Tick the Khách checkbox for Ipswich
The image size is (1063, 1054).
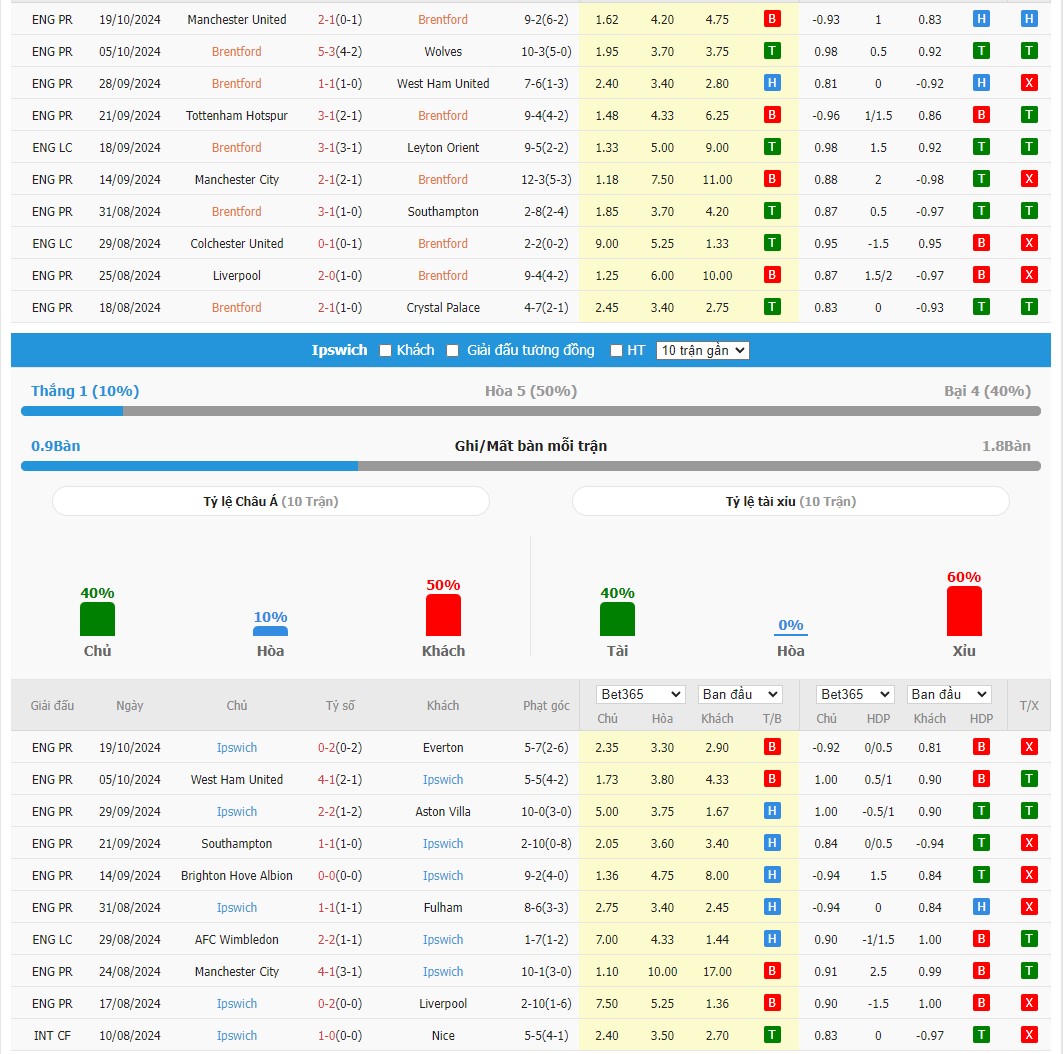click(386, 350)
